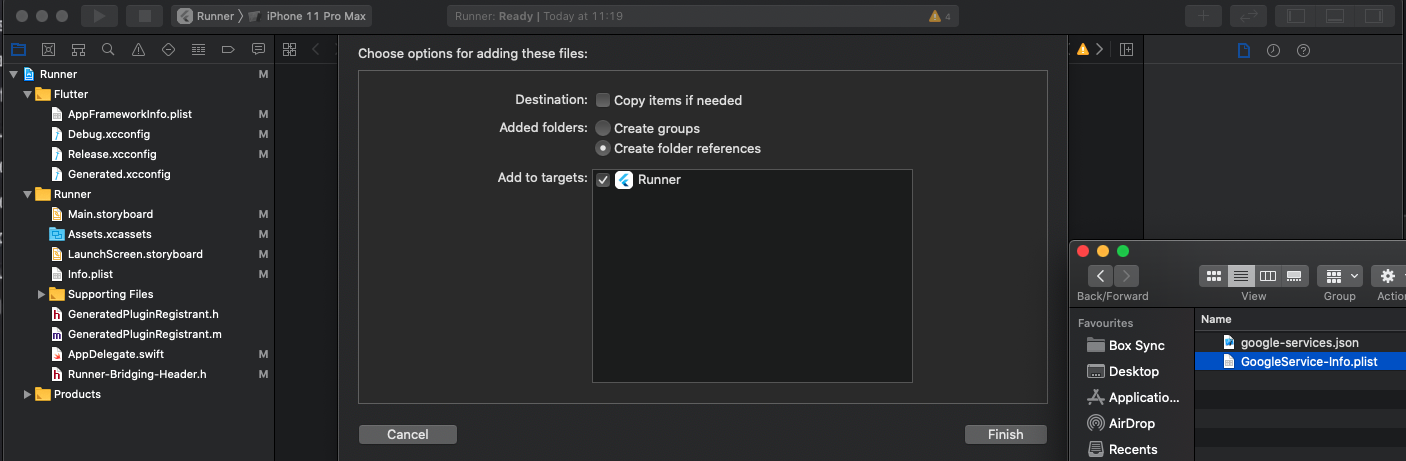Select Runner-Bridging-Header.h in navigator

[137, 374]
